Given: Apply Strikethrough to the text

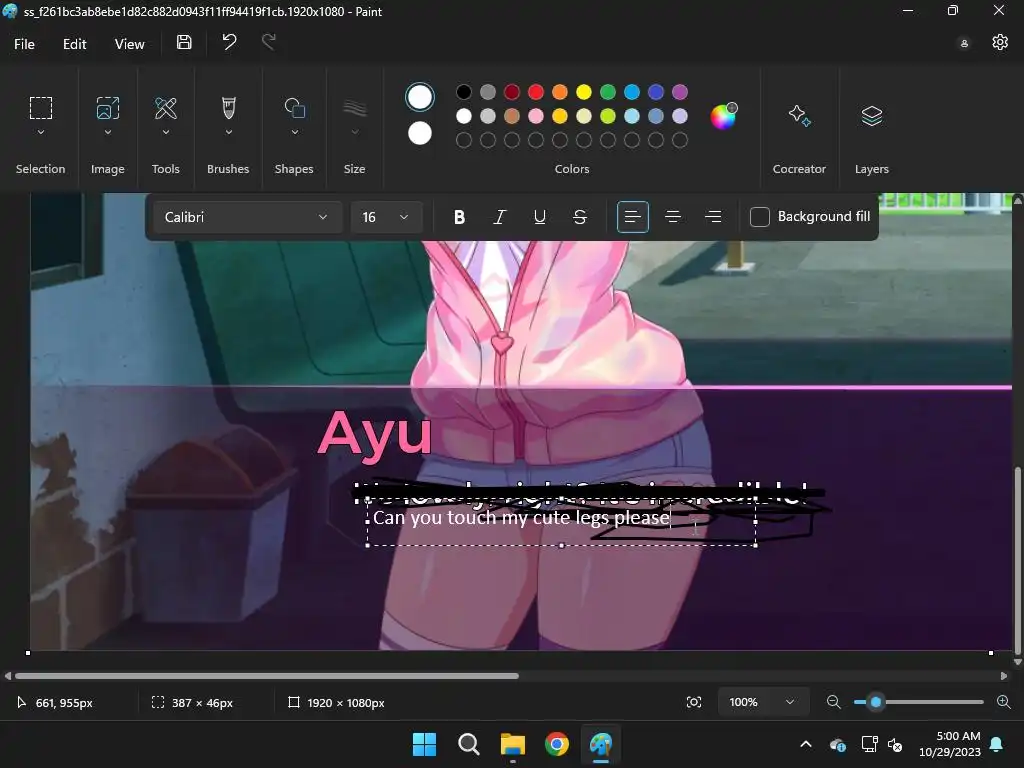Looking at the screenshot, I should [579, 217].
